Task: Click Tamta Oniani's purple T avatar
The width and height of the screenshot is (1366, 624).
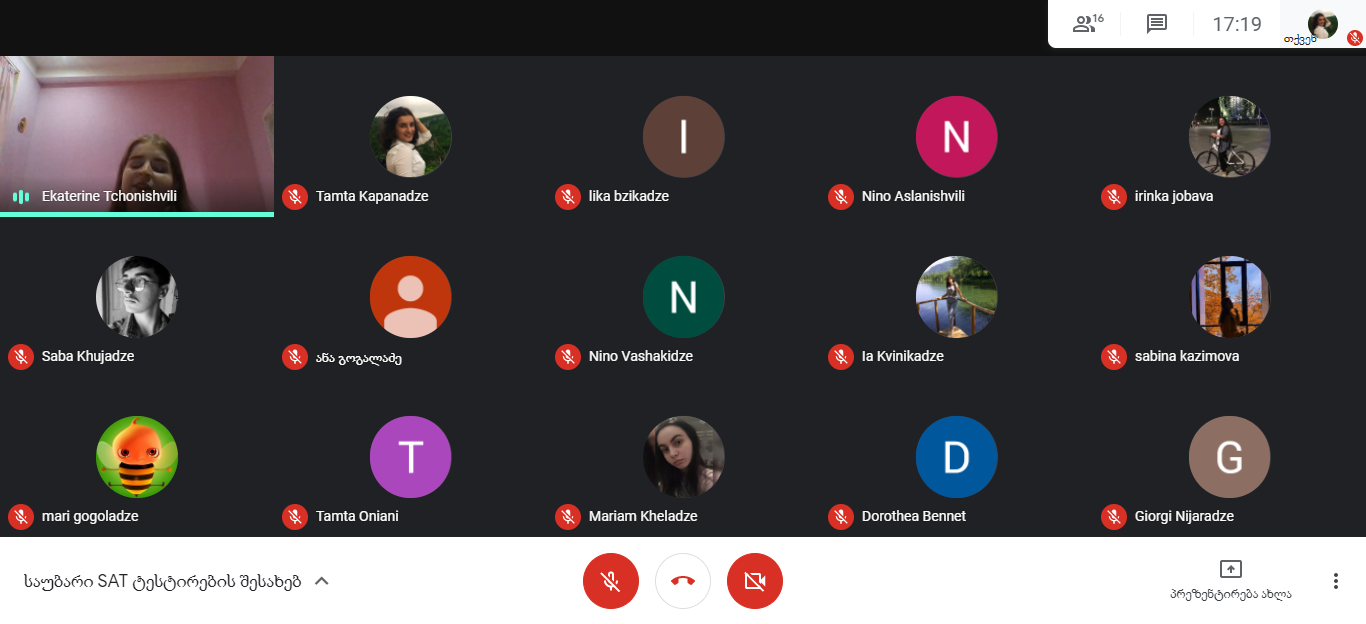Action: point(411,457)
